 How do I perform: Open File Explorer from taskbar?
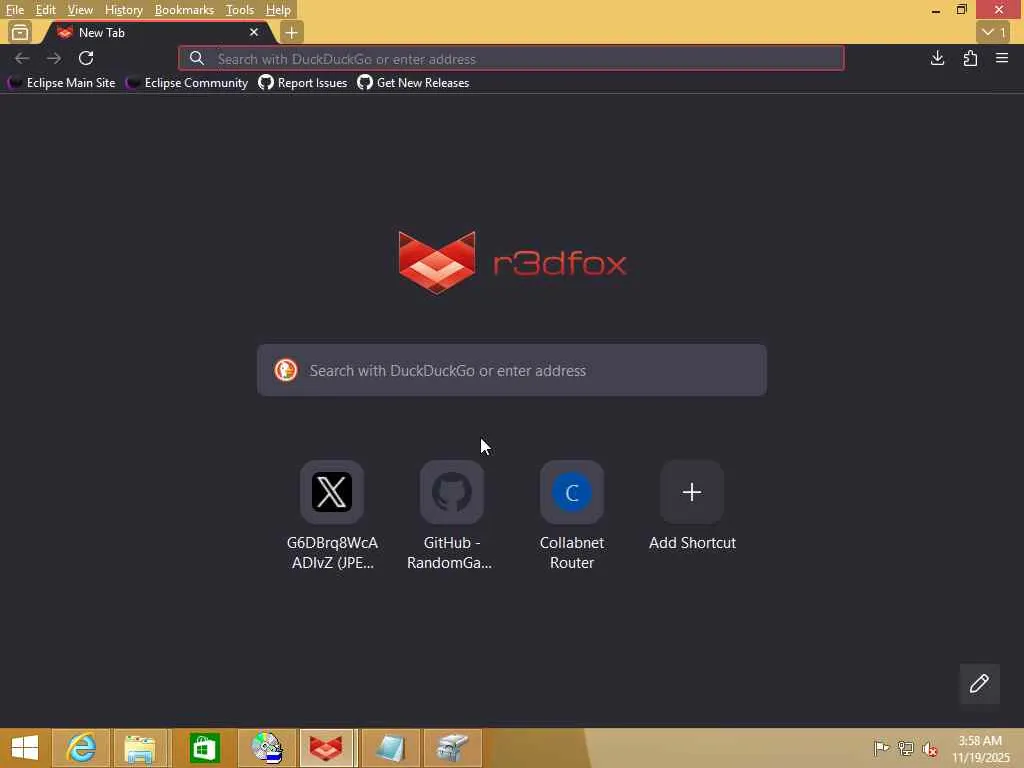[140, 748]
